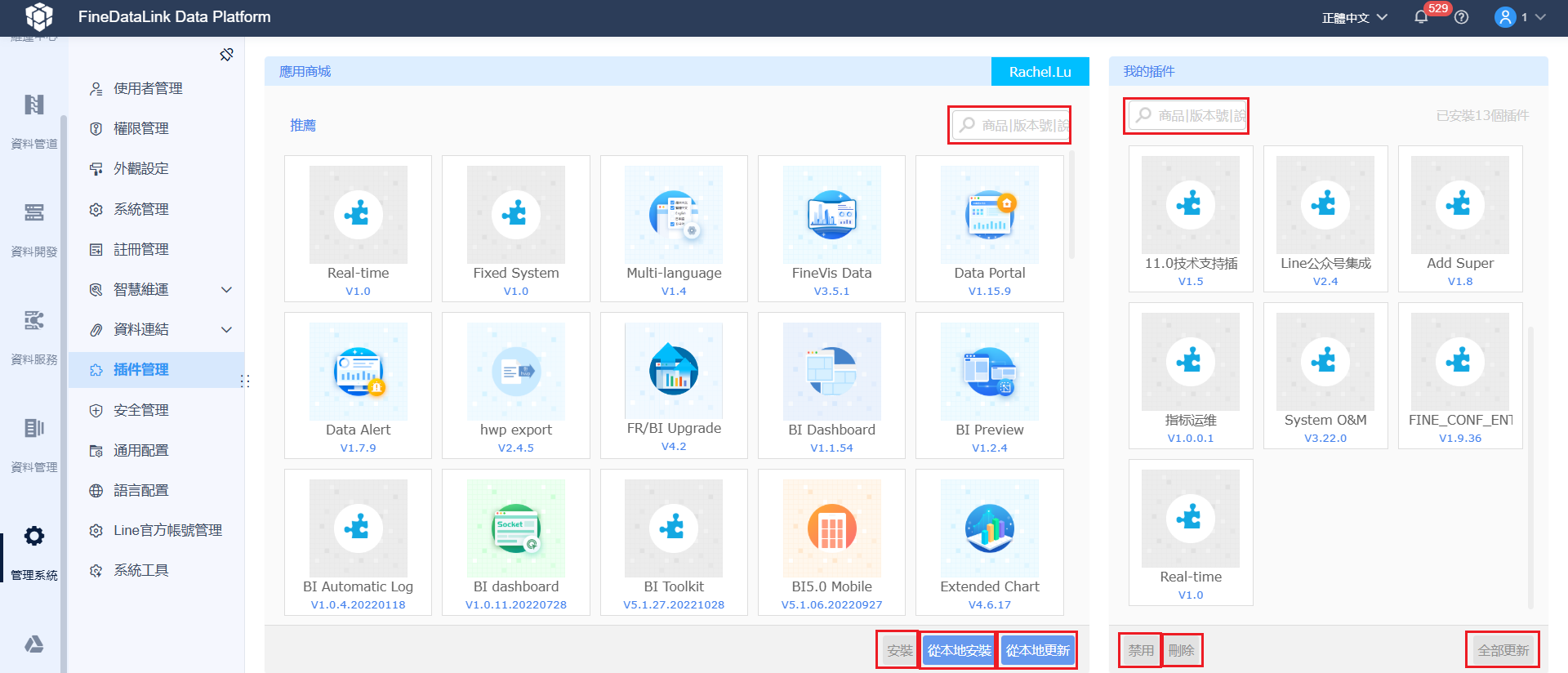Click the 應用商城 list scrollbar
Screen dimensions: 1568x673
[1071, 205]
